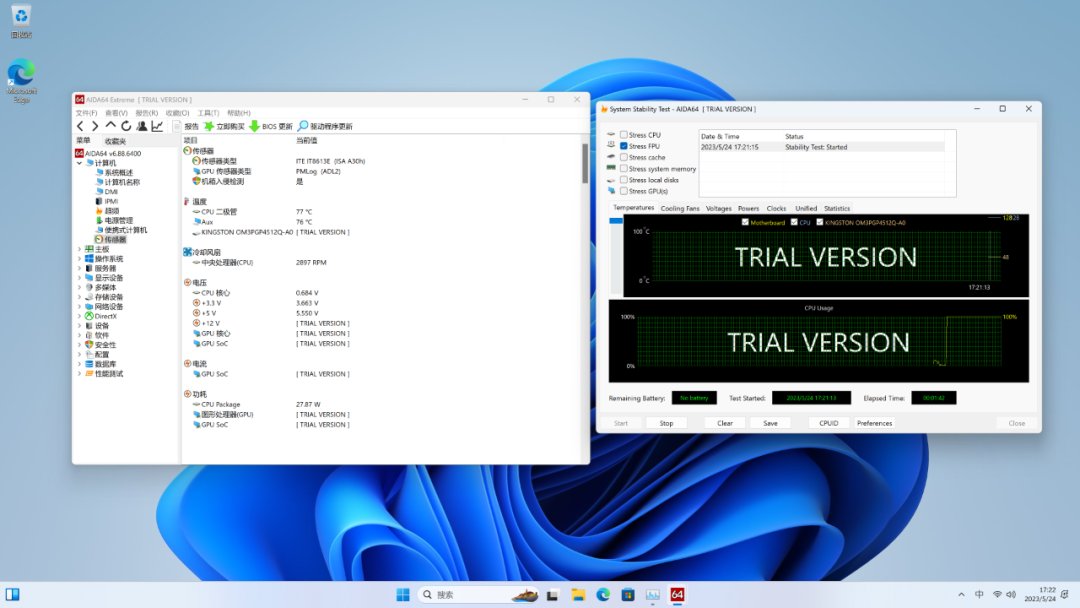Expand the 存储设备 tree node
Image resolution: width=1080 pixels, height=608 pixels.
pyautogui.click(x=79, y=297)
